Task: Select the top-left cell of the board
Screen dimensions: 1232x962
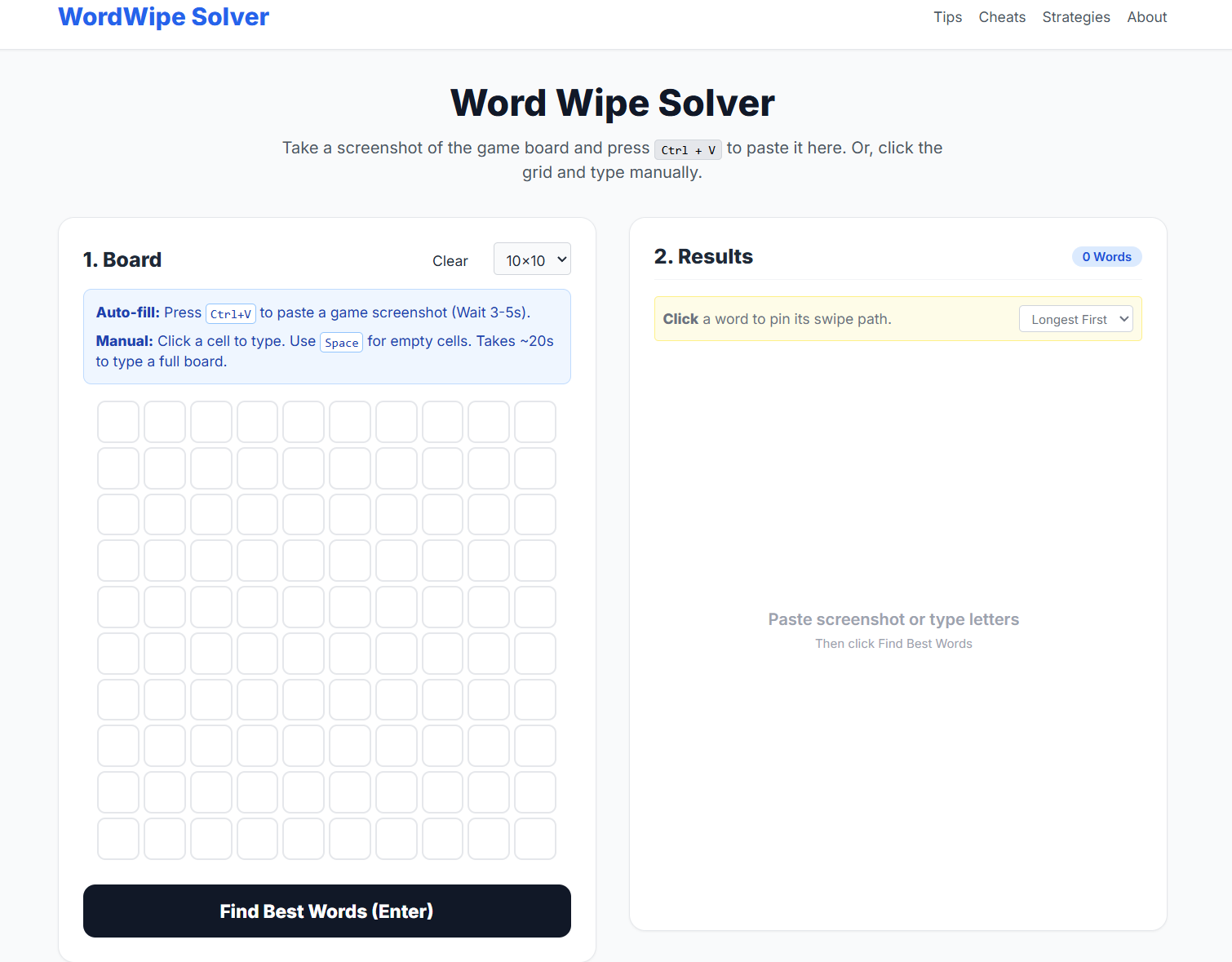Action: point(117,421)
